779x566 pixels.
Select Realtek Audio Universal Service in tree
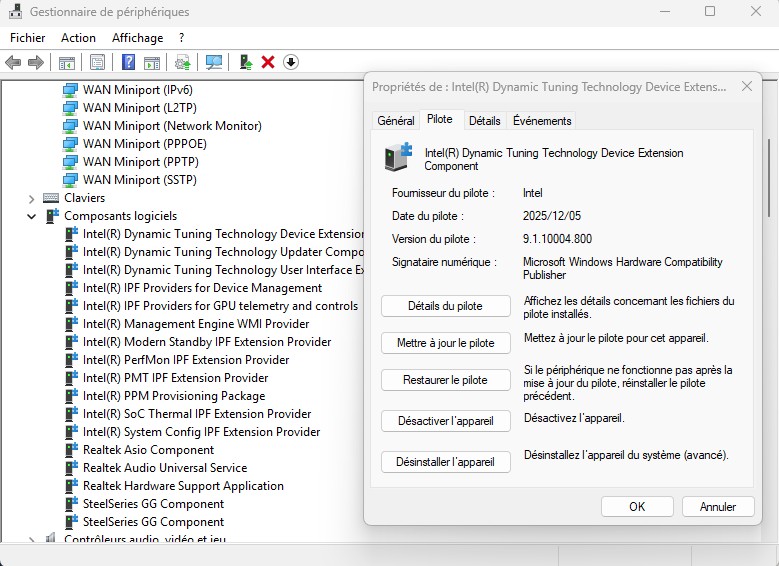pos(164,468)
